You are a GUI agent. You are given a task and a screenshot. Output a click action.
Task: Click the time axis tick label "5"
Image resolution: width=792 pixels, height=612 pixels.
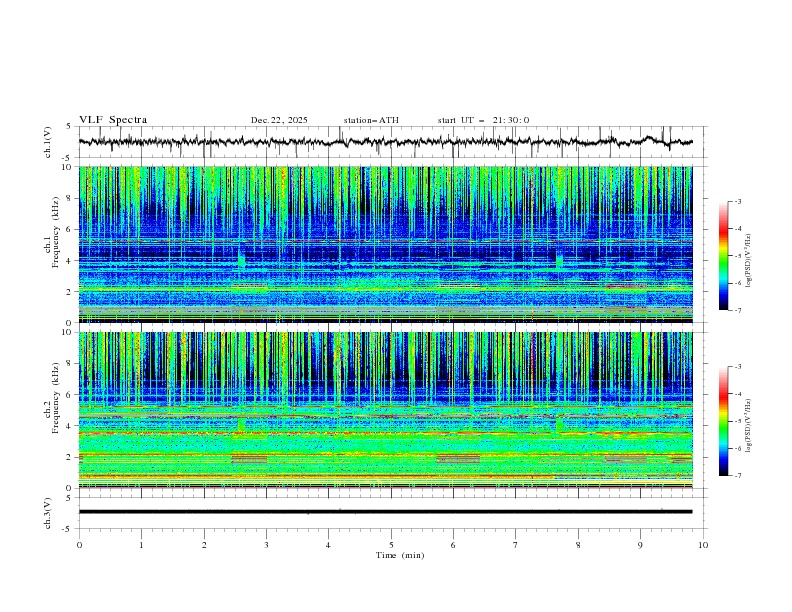click(391, 545)
